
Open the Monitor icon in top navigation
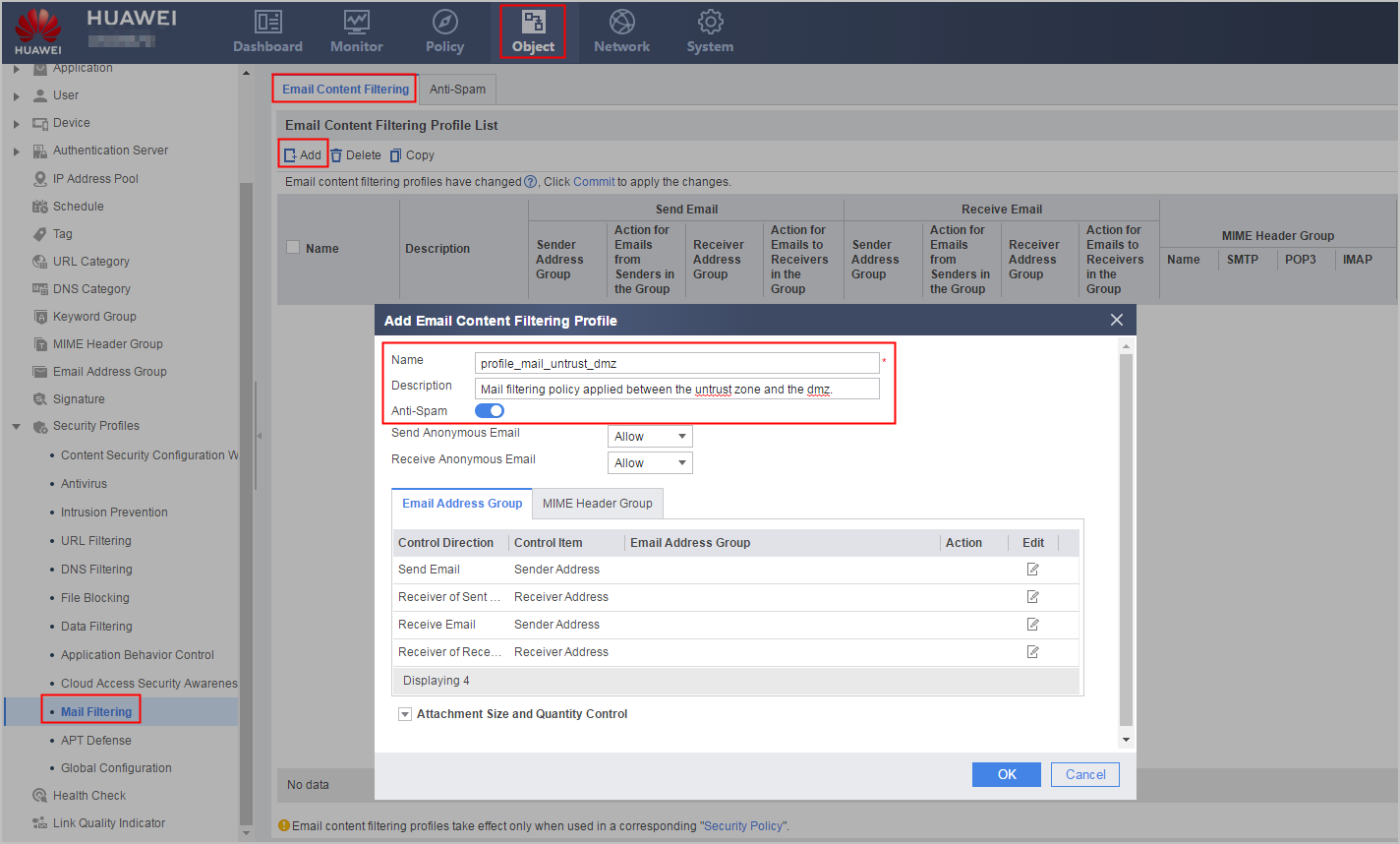click(356, 22)
